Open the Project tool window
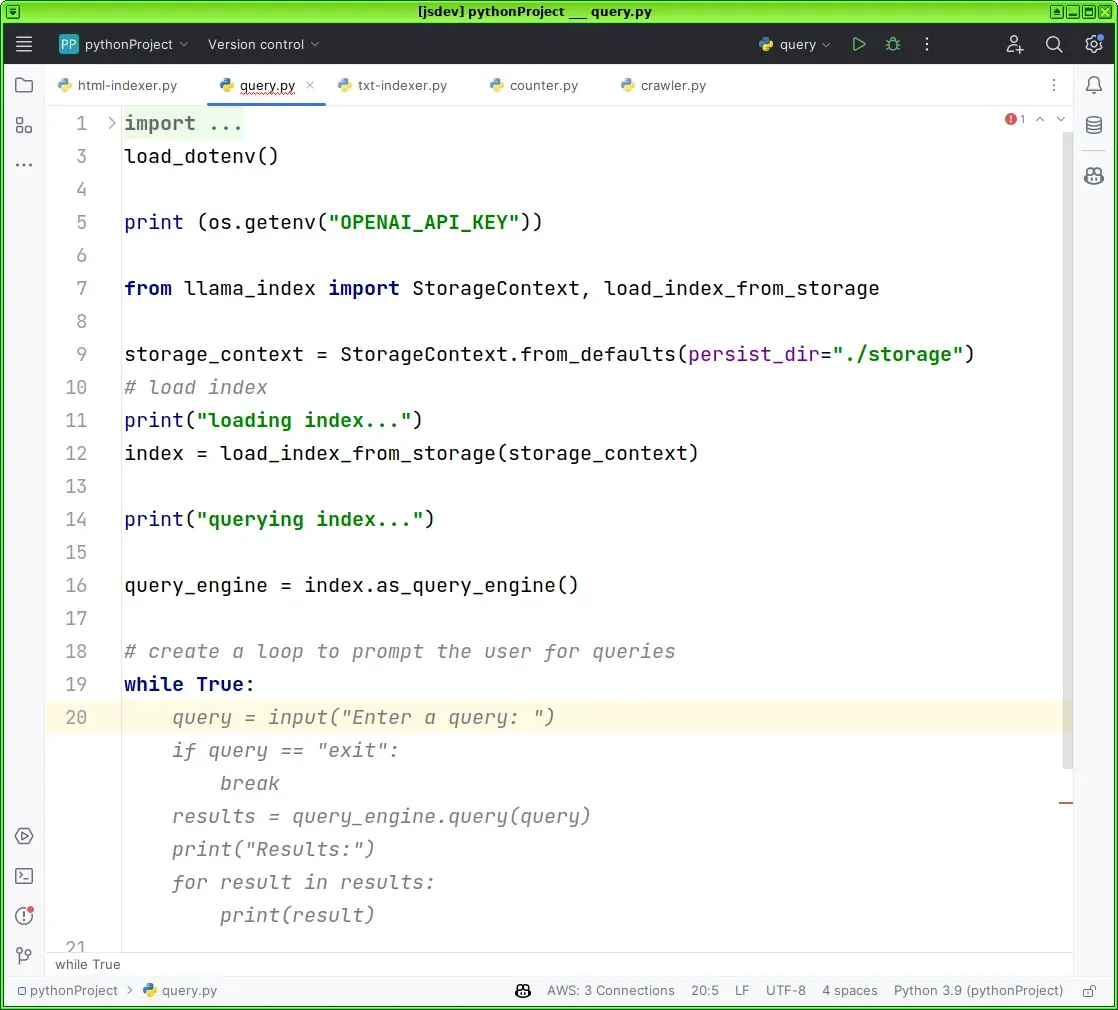 (24, 86)
